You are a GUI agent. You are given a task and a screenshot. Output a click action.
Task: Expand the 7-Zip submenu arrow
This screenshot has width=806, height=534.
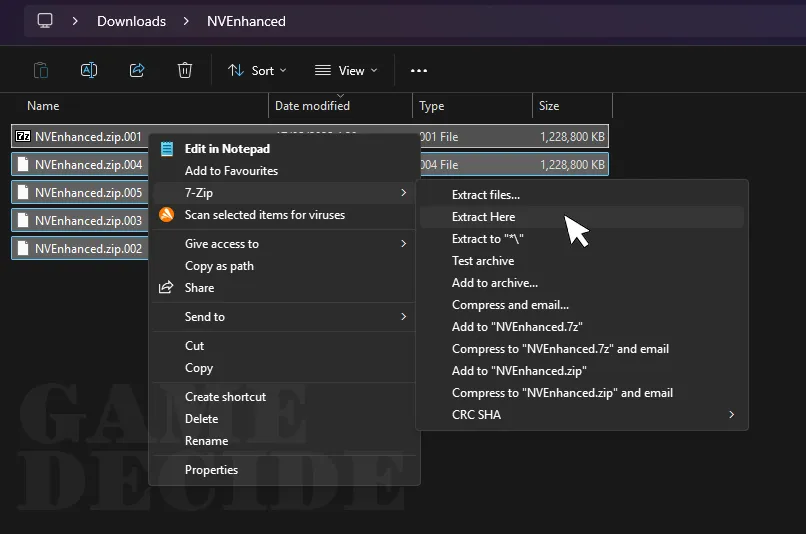pyautogui.click(x=404, y=192)
